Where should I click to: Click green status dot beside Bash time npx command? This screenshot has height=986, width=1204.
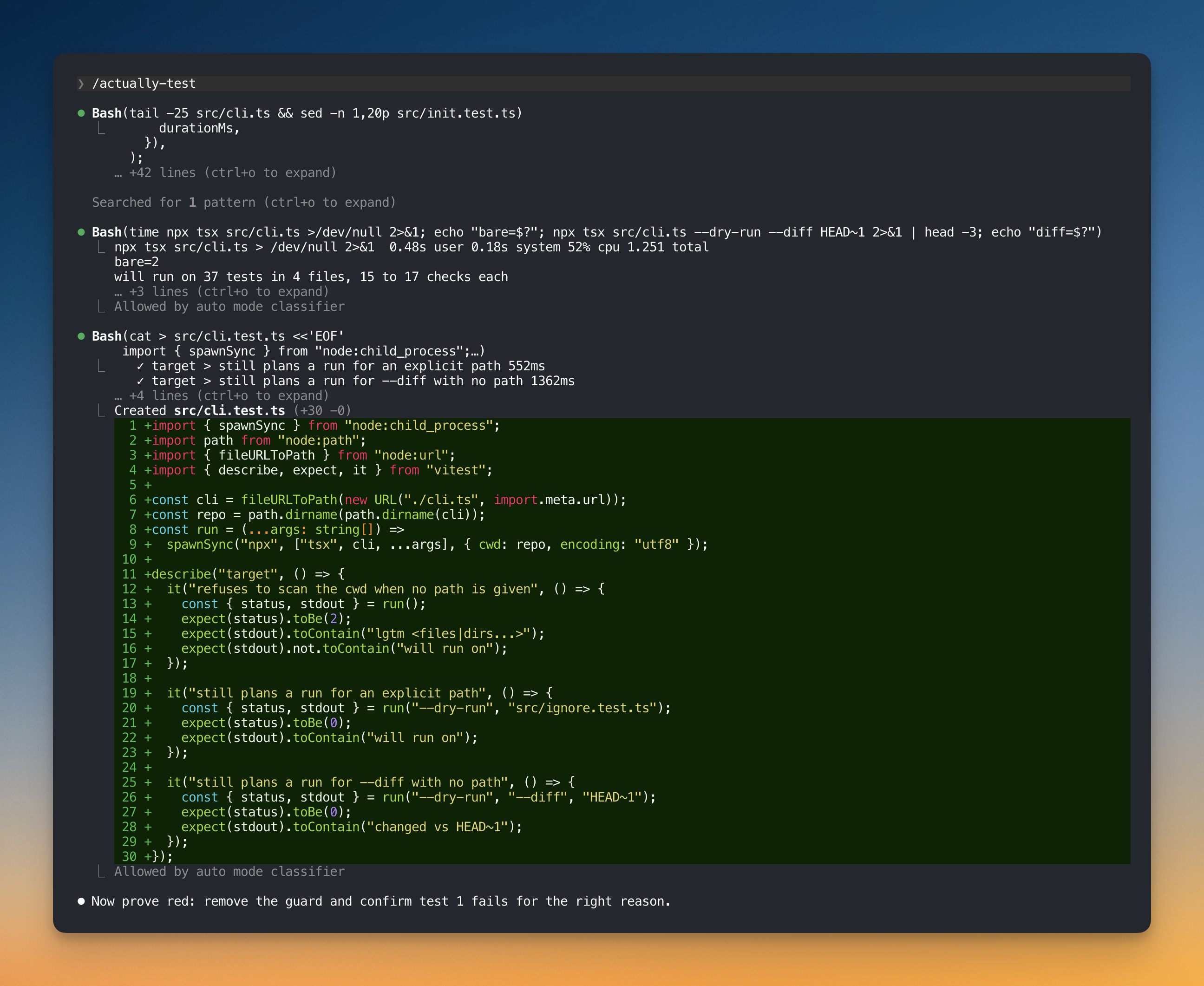pyautogui.click(x=81, y=232)
